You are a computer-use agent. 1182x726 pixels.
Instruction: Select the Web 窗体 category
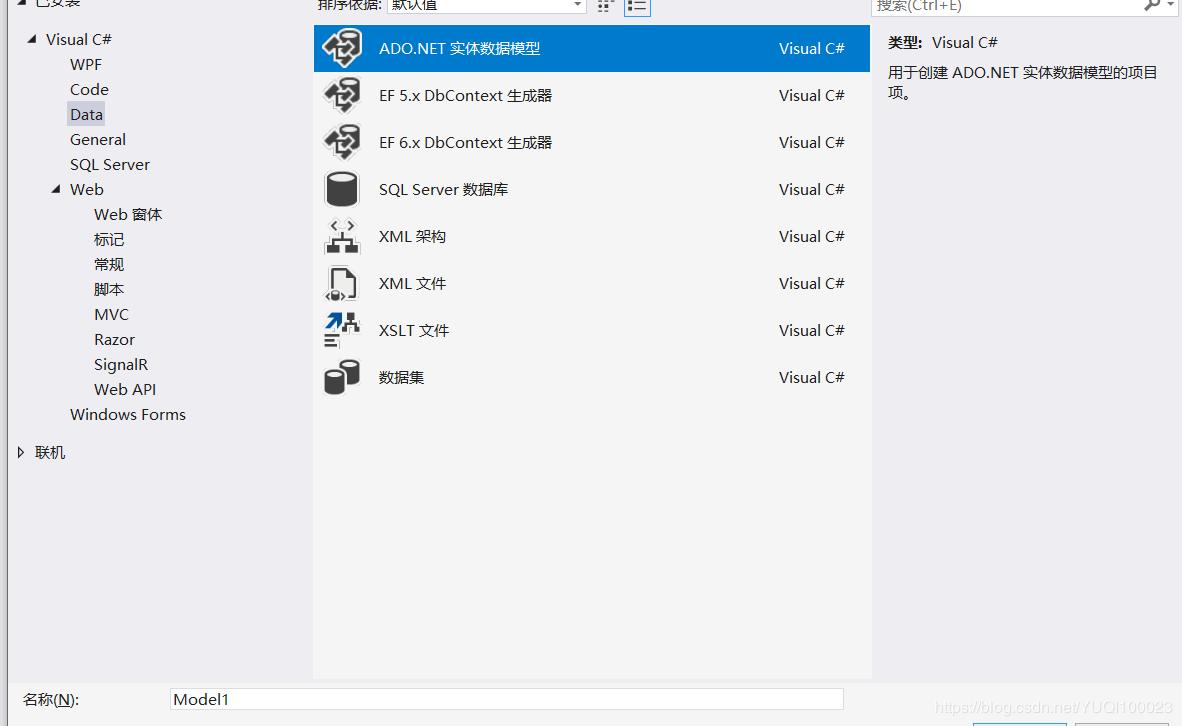128,214
